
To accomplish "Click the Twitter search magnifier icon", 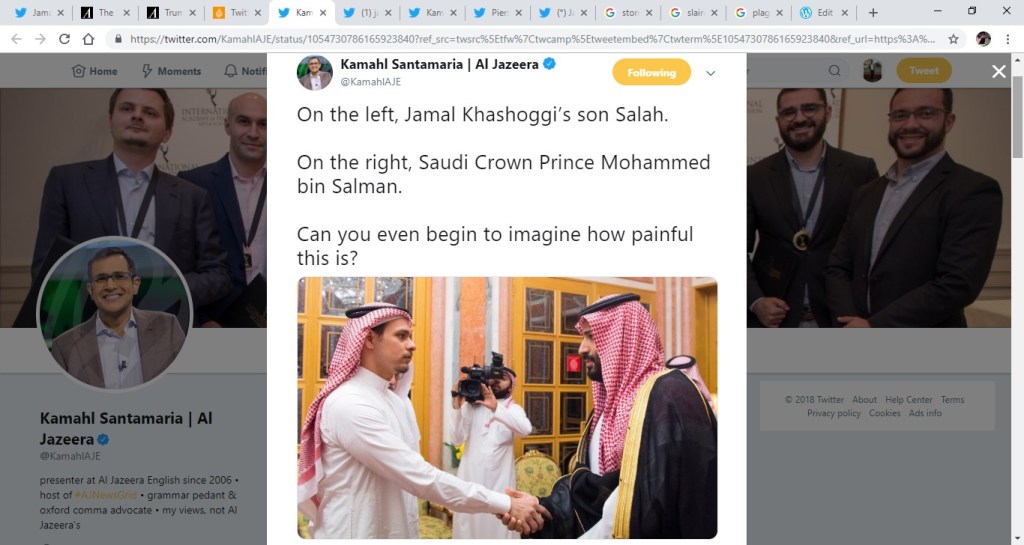I will pos(834,71).
